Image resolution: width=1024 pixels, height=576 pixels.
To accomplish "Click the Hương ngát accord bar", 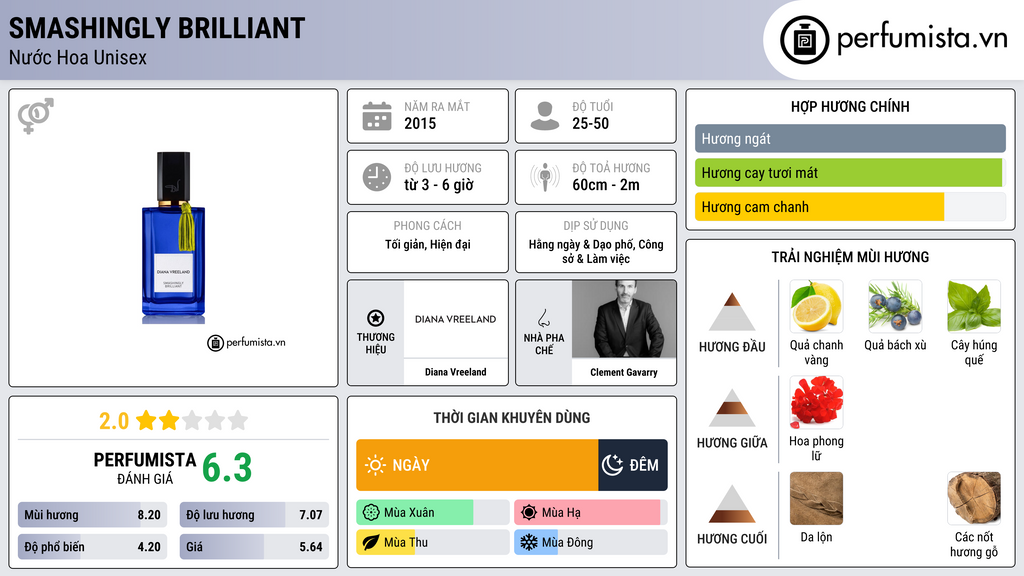I will point(850,138).
